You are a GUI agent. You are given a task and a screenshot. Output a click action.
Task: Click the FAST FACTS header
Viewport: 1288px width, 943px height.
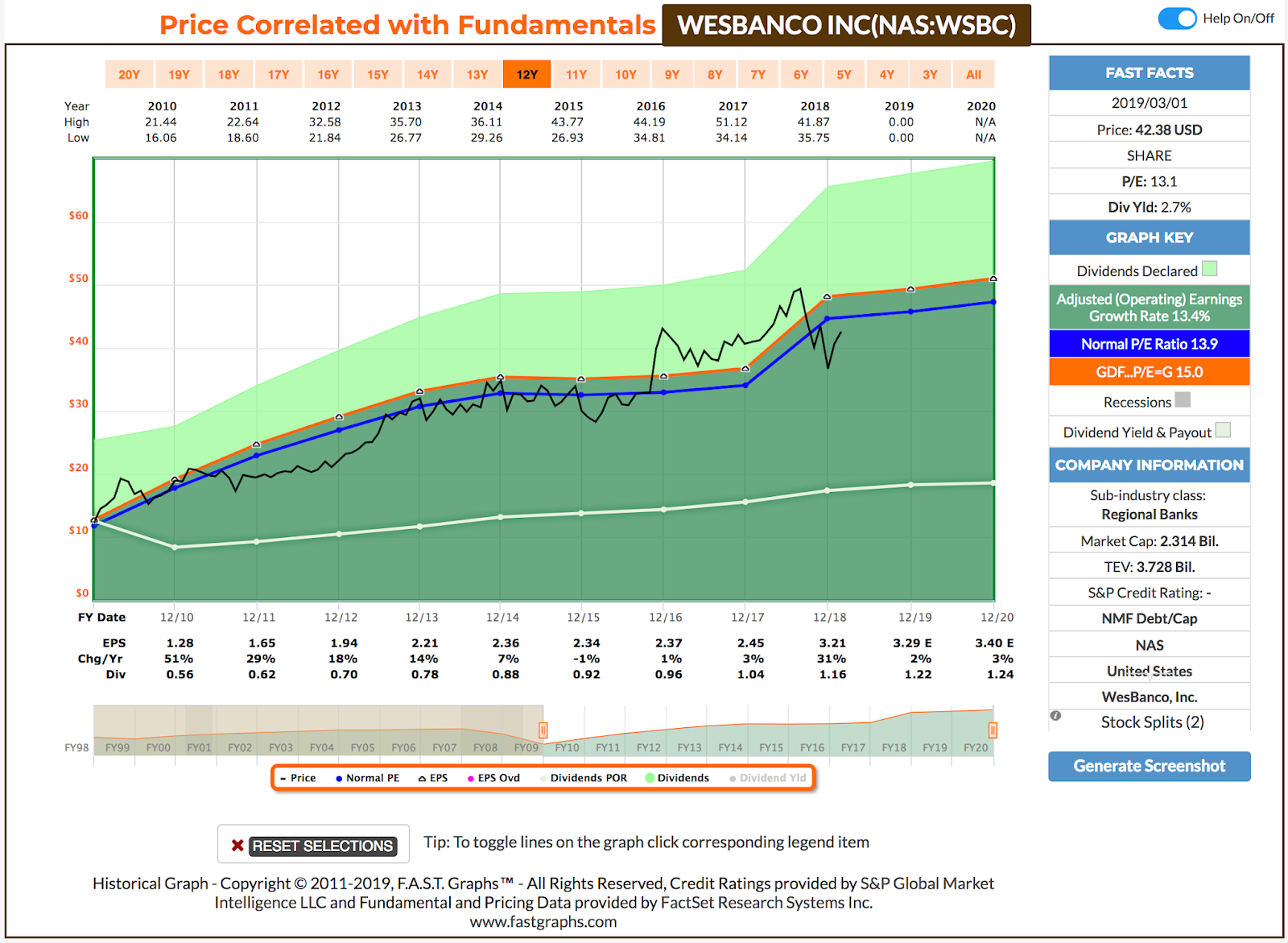coord(1150,72)
